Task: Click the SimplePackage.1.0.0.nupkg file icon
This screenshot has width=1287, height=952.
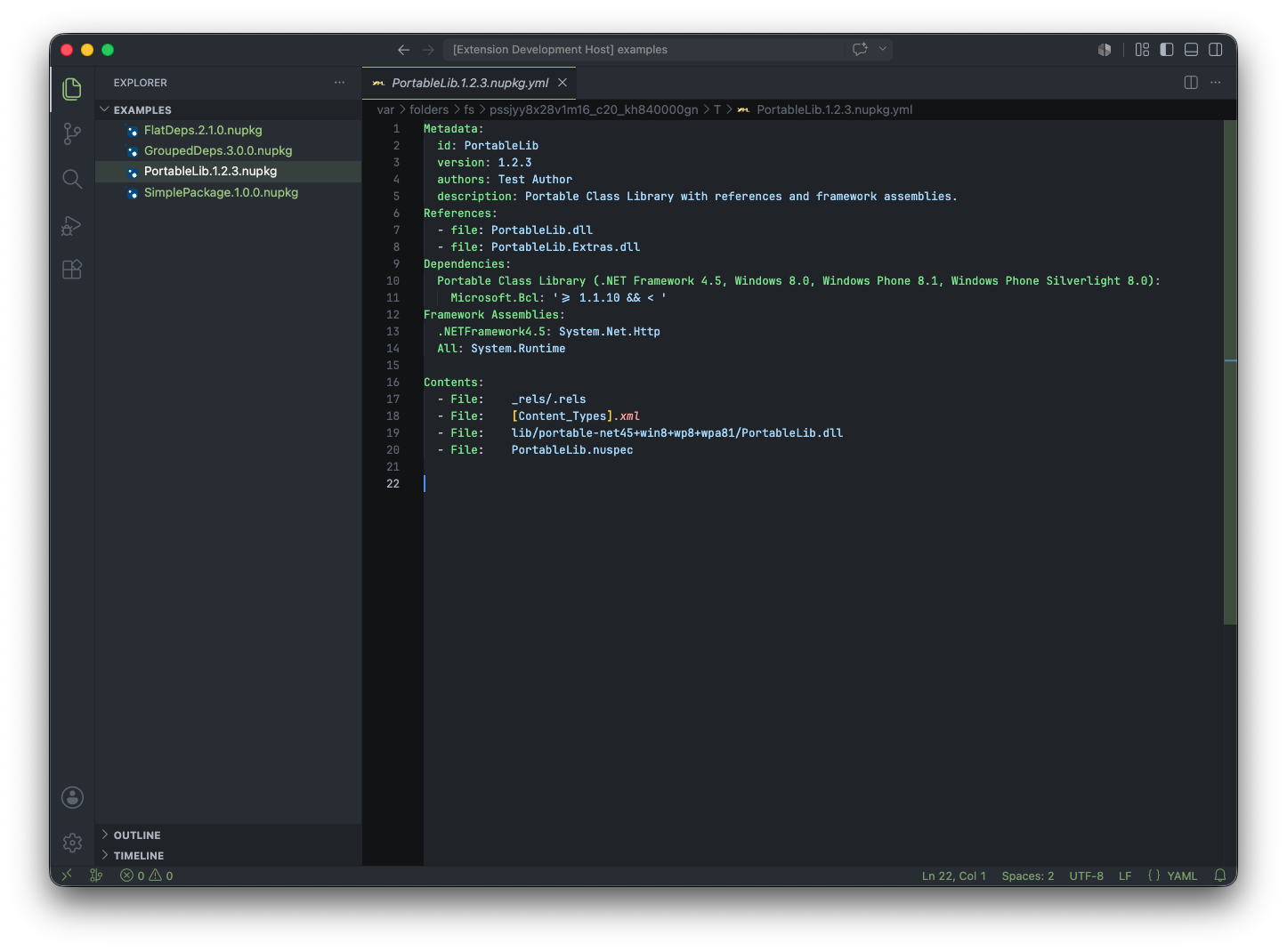Action: (x=133, y=193)
